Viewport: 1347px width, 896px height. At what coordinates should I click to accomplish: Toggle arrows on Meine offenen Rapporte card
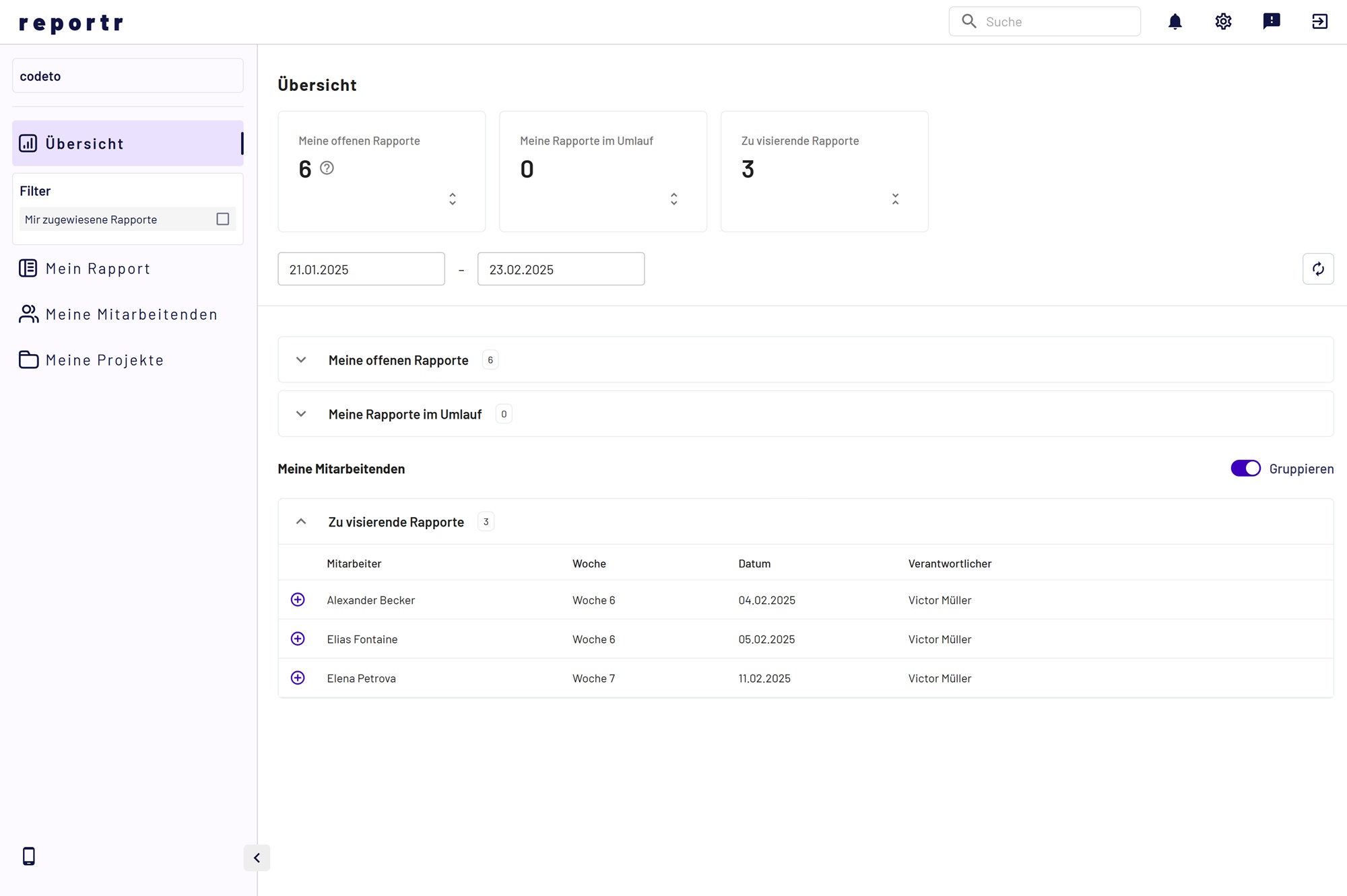(453, 199)
